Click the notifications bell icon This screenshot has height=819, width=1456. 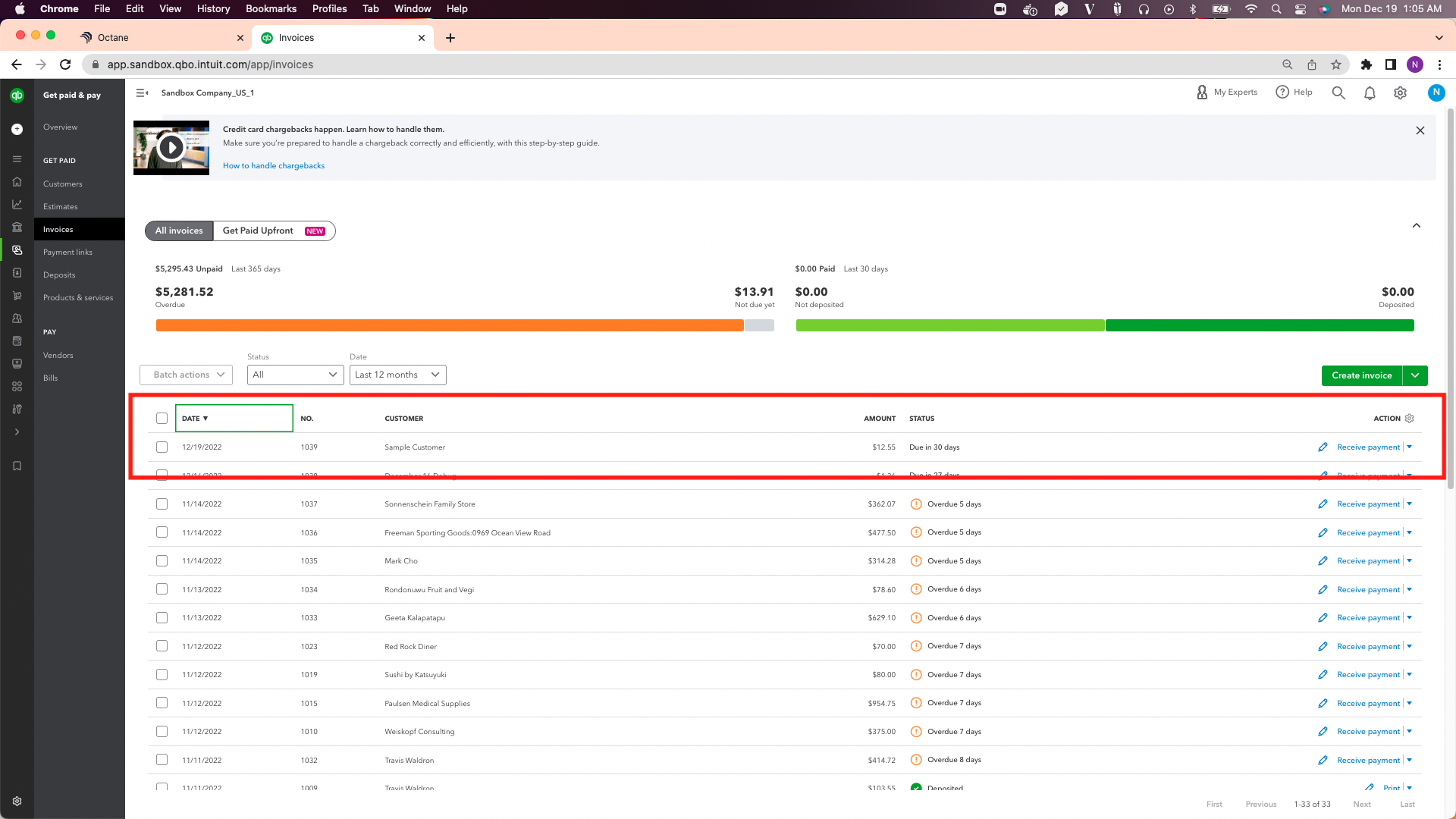(x=1370, y=93)
